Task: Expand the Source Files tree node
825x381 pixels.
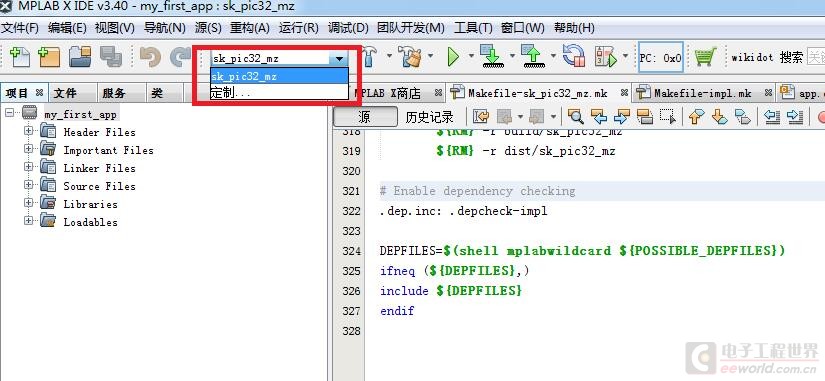Action: point(28,185)
